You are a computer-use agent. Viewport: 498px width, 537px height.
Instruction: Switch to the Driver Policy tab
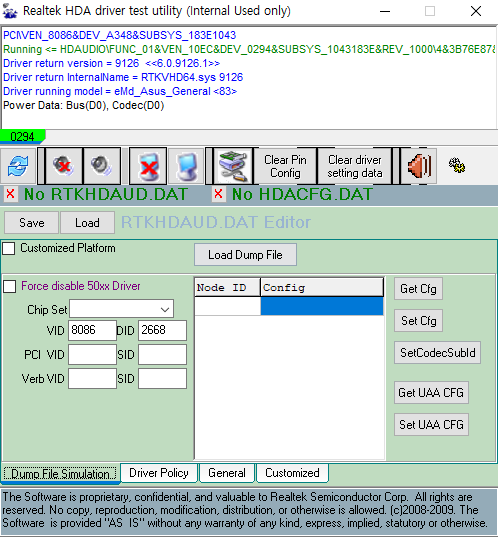(x=159, y=473)
